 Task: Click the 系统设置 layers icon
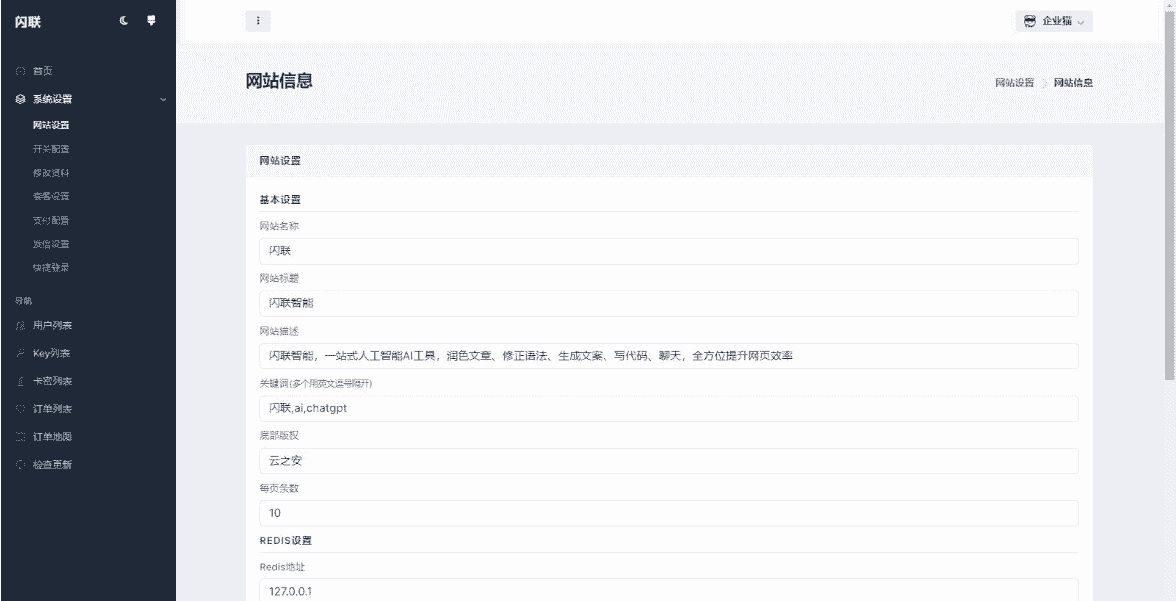20,99
